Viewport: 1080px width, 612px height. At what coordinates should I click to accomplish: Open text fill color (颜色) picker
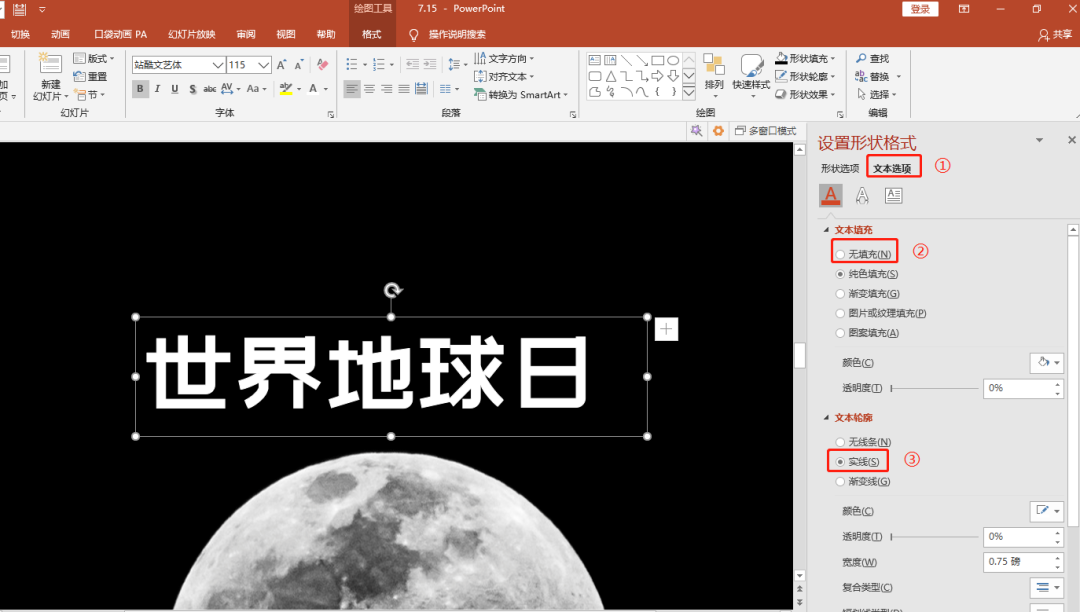pyautogui.click(x=1047, y=362)
